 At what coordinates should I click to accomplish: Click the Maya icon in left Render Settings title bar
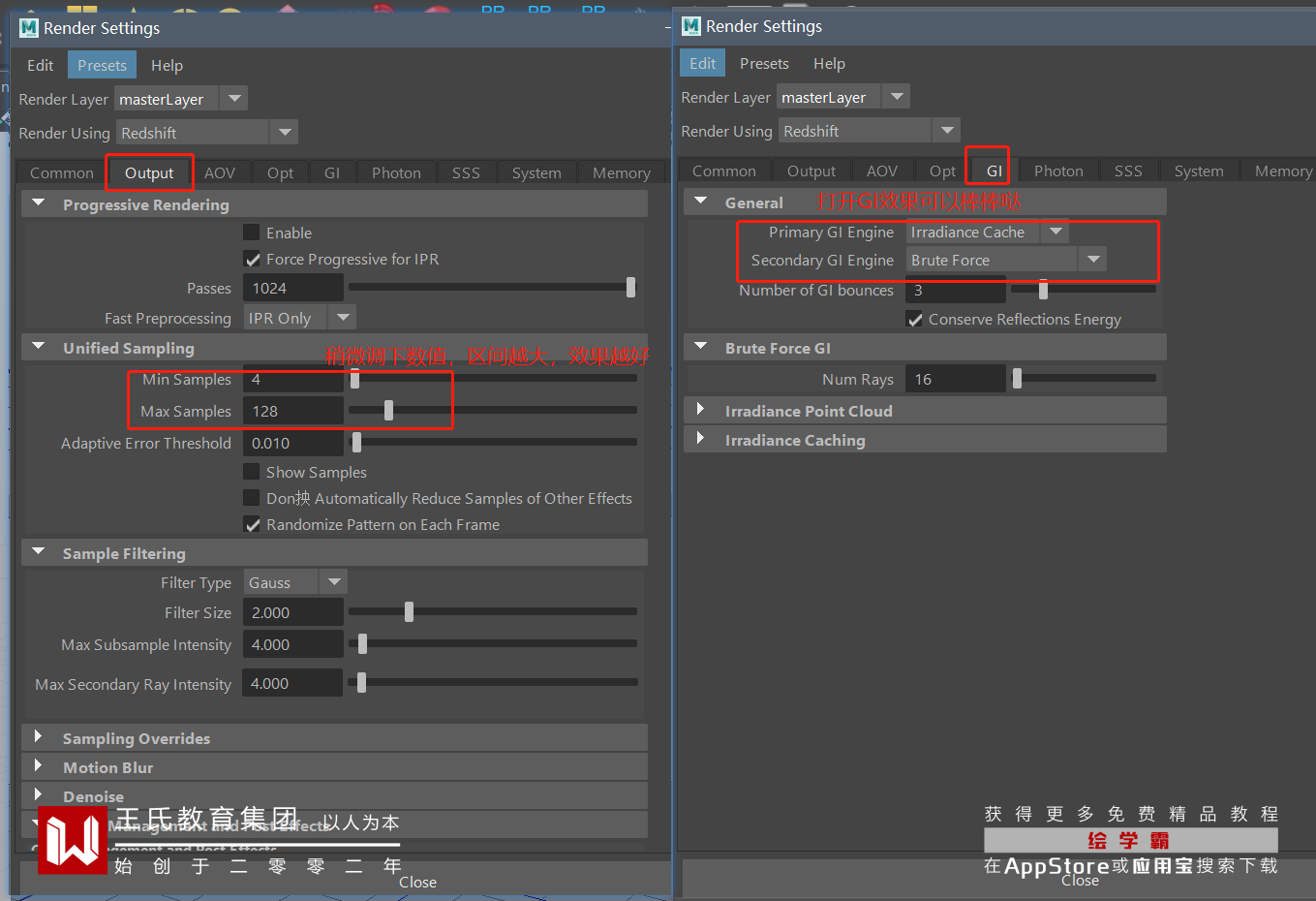[x=29, y=28]
